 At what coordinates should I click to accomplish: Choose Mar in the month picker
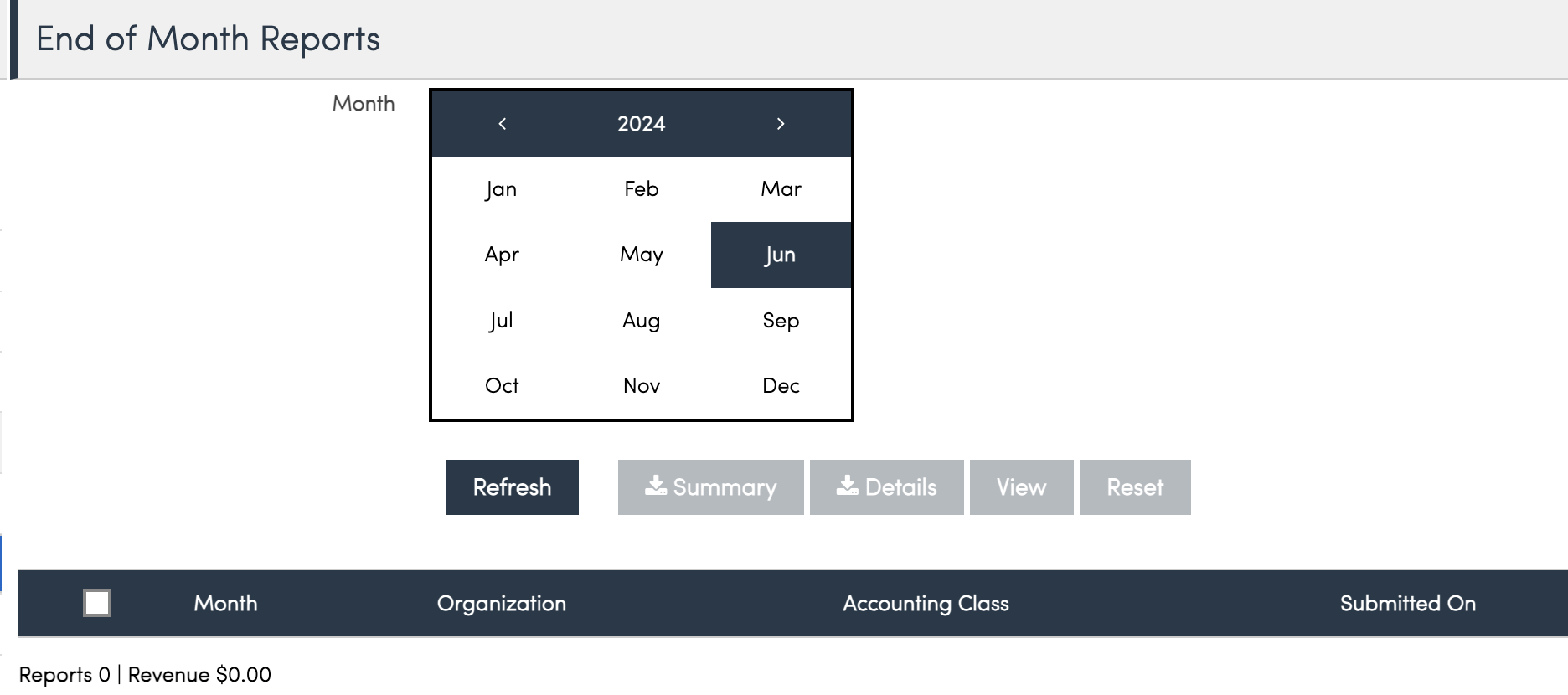[x=781, y=189]
